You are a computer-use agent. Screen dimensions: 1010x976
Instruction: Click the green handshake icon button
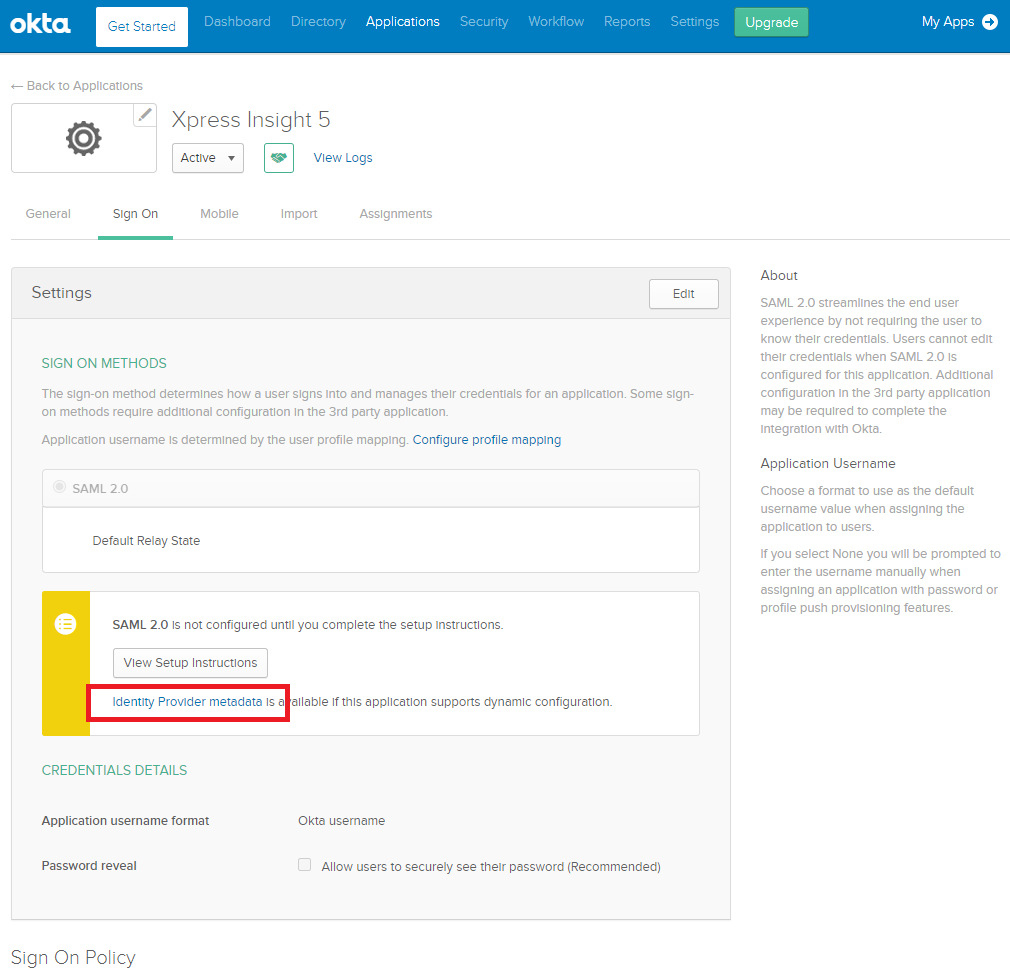tap(279, 158)
